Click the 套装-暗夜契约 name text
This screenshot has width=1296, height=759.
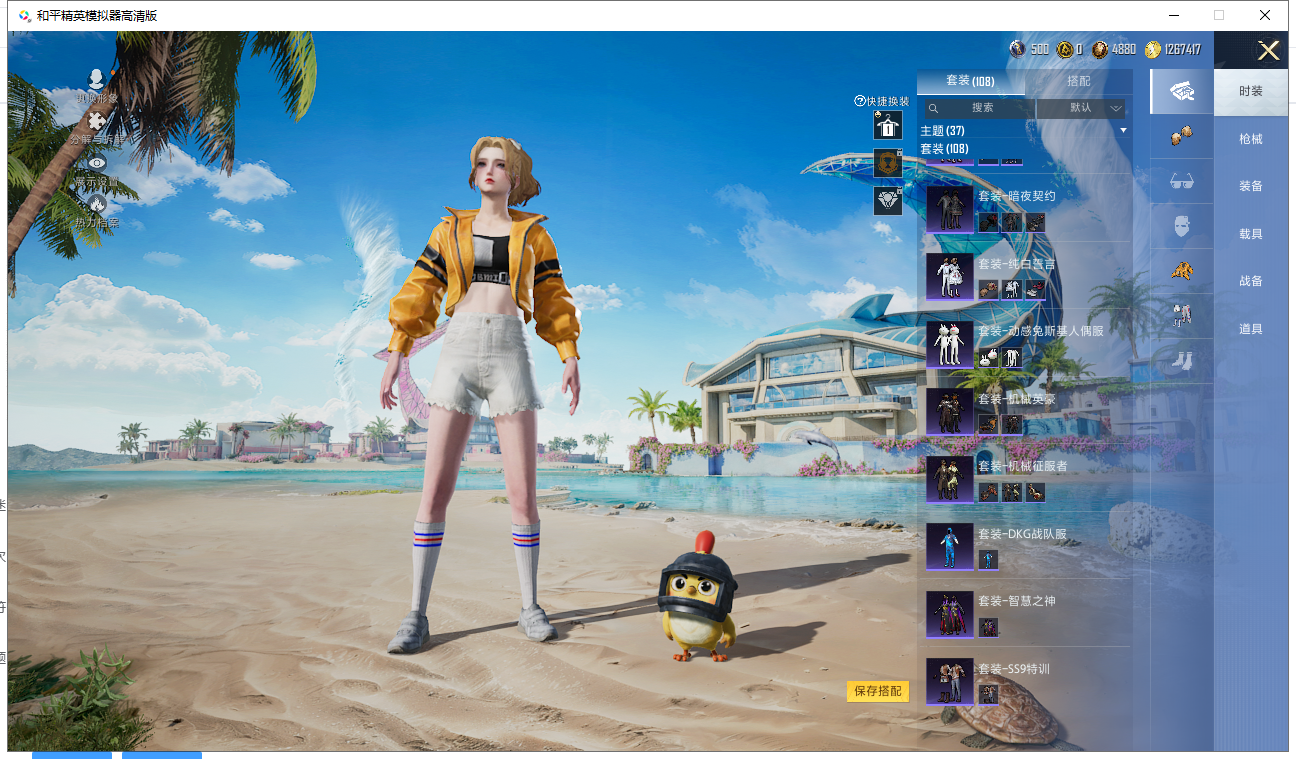1017,196
